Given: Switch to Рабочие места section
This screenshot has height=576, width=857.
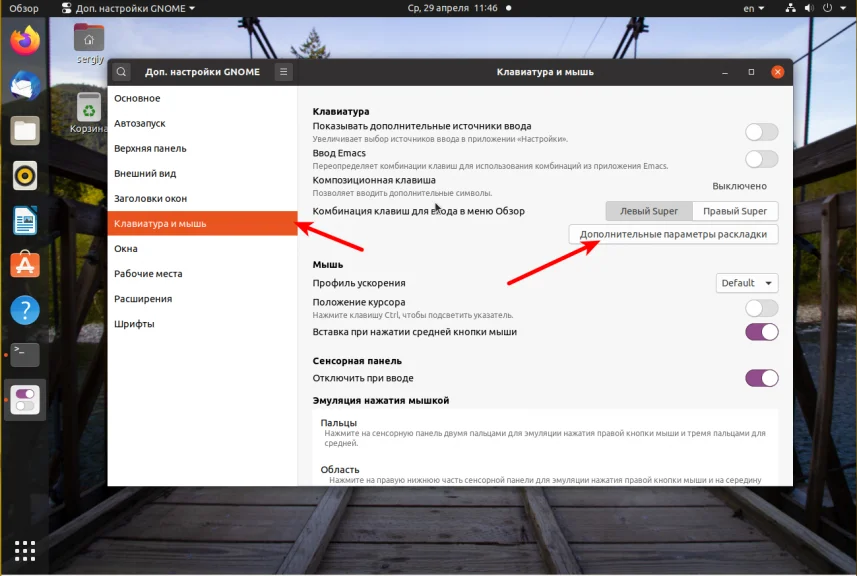Looking at the screenshot, I should point(202,274).
